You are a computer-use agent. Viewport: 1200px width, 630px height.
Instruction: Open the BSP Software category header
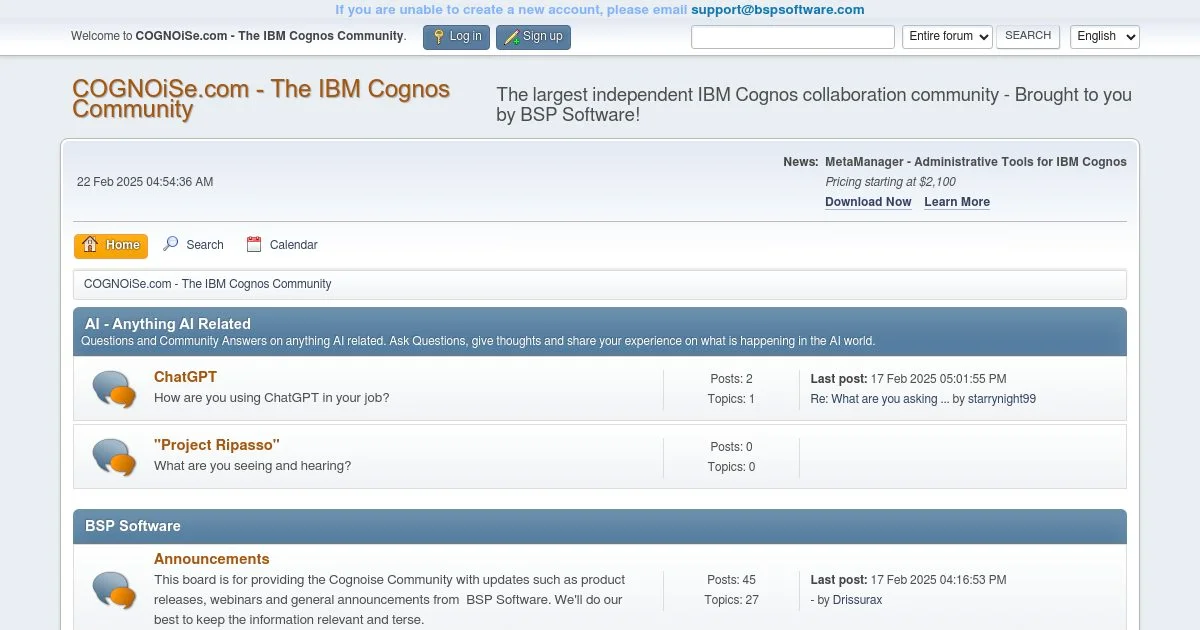133,526
